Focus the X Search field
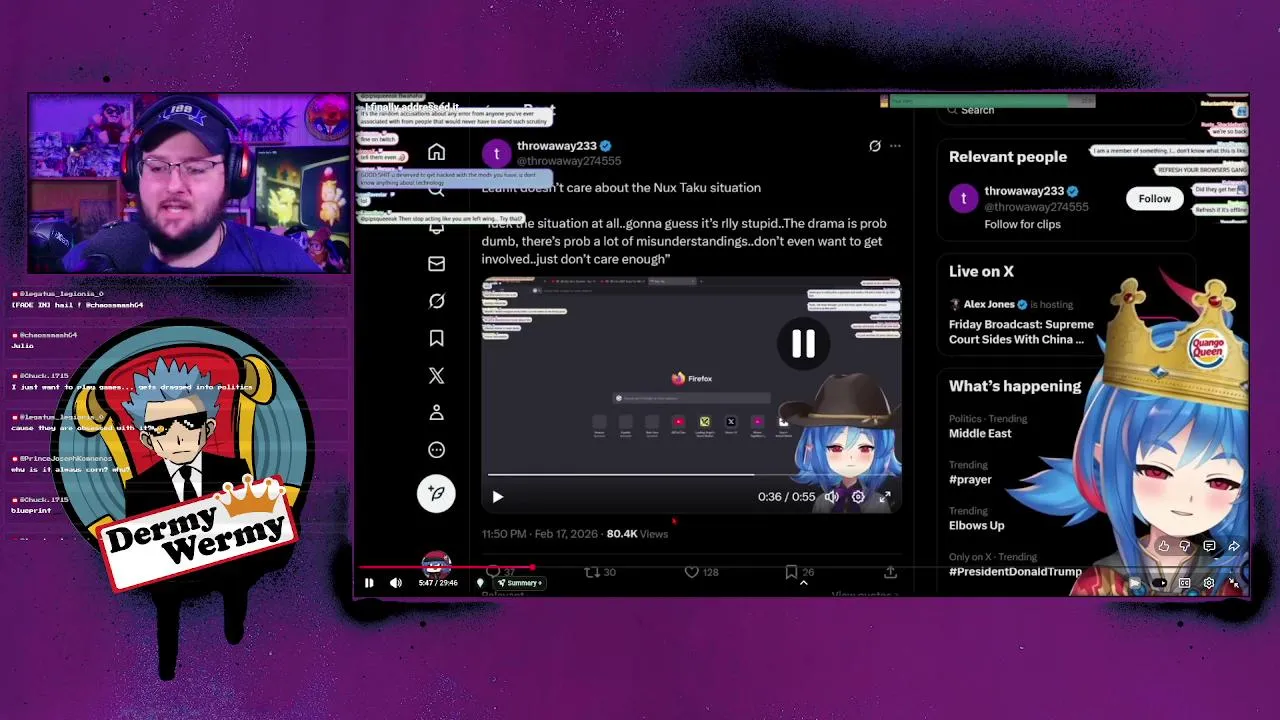Screen dimensions: 1280x720 (x=1065, y=110)
